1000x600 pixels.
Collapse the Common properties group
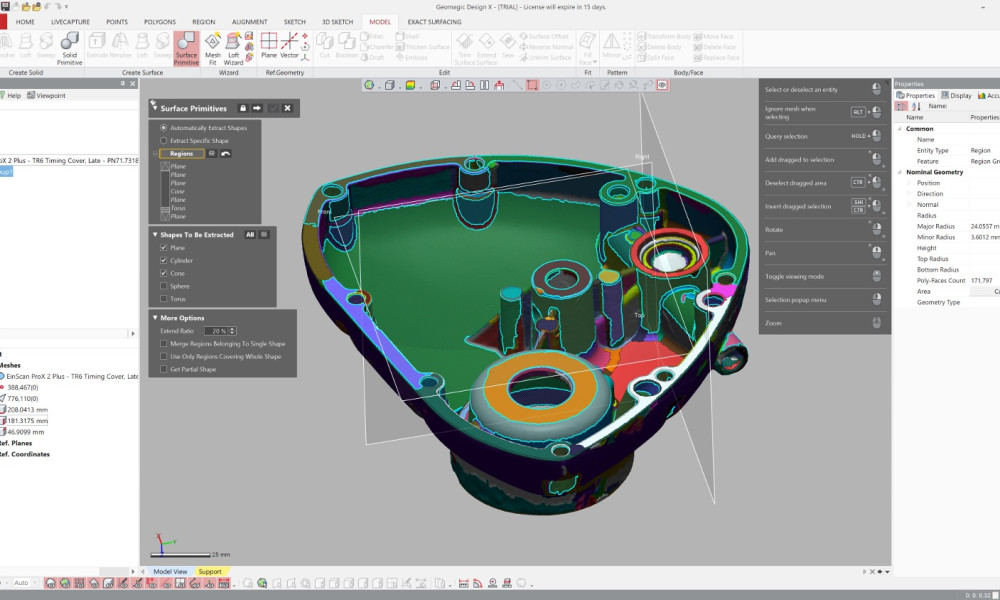point(900,129)
